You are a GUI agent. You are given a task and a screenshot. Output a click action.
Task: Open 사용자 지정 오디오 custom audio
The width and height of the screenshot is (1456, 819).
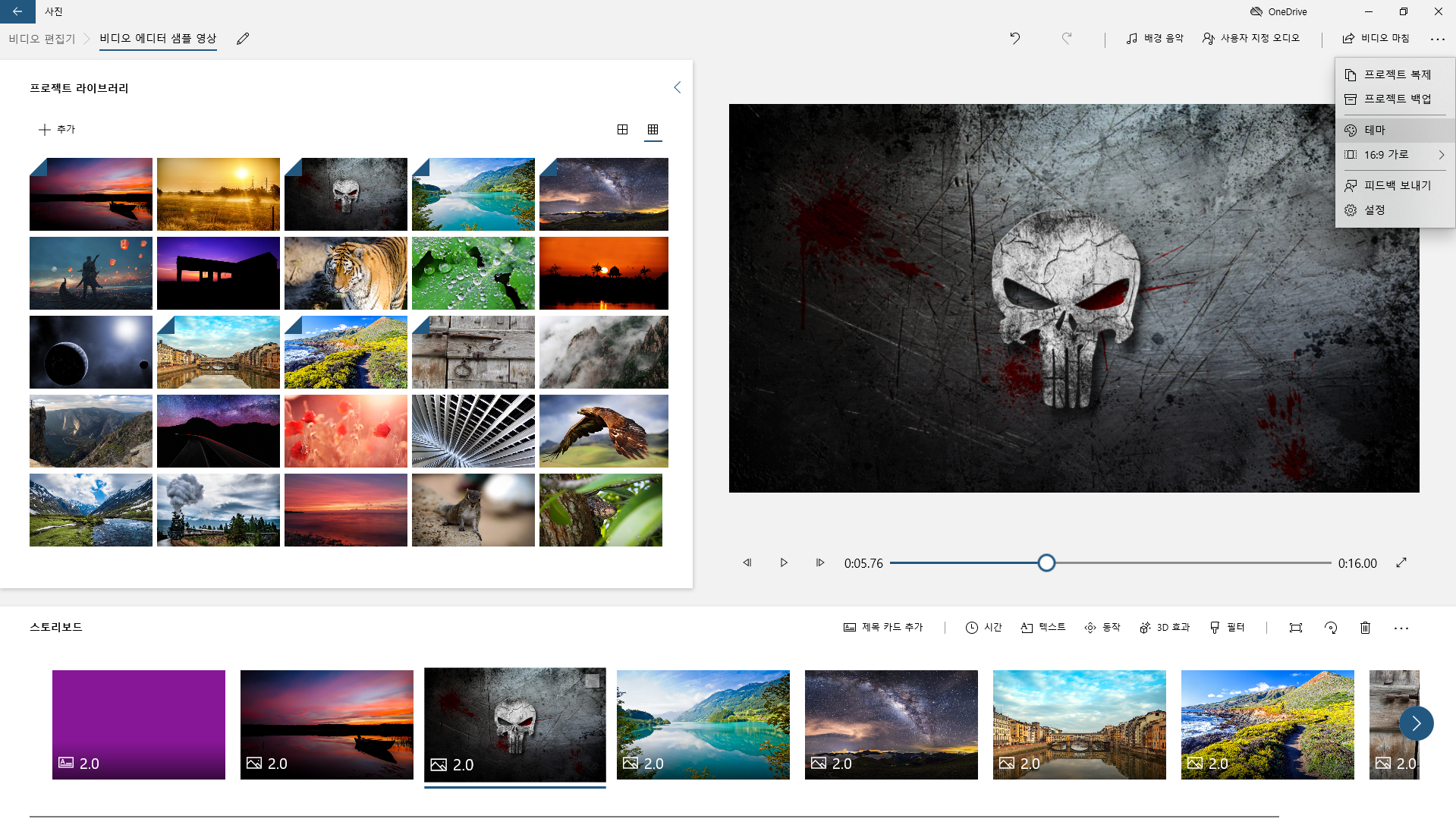(x=1251, y=38)
